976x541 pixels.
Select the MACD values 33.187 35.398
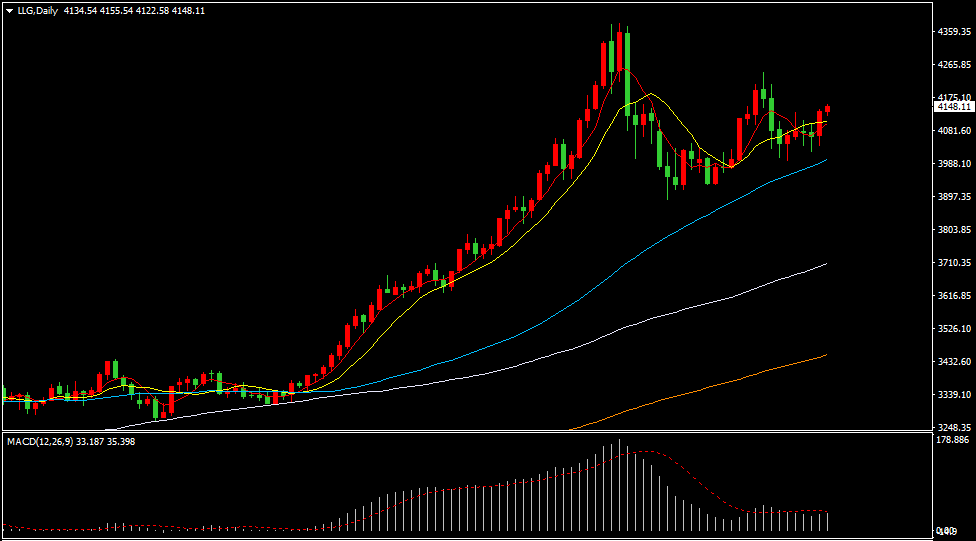106,441
